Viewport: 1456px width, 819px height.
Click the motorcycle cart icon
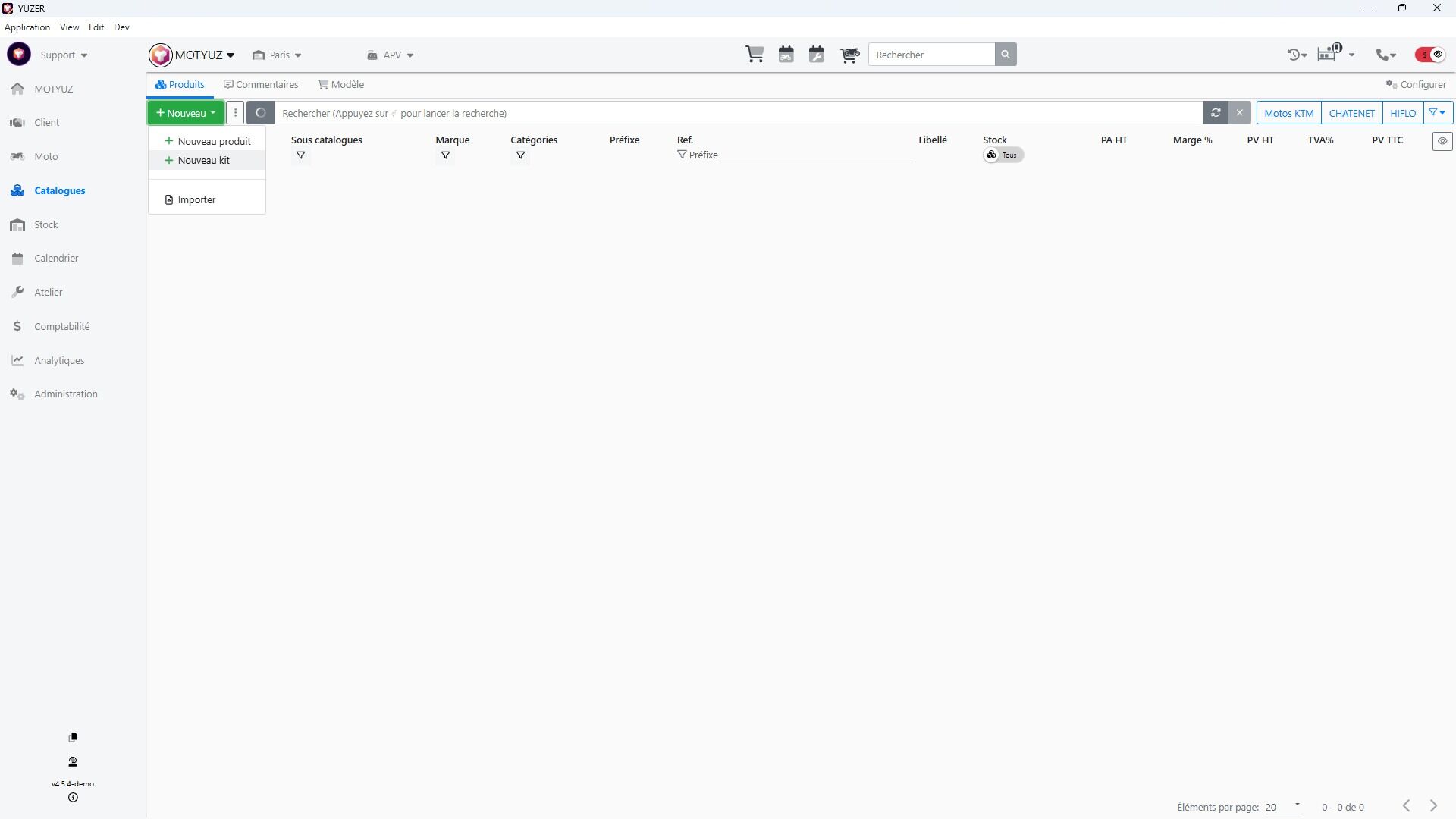849,55
